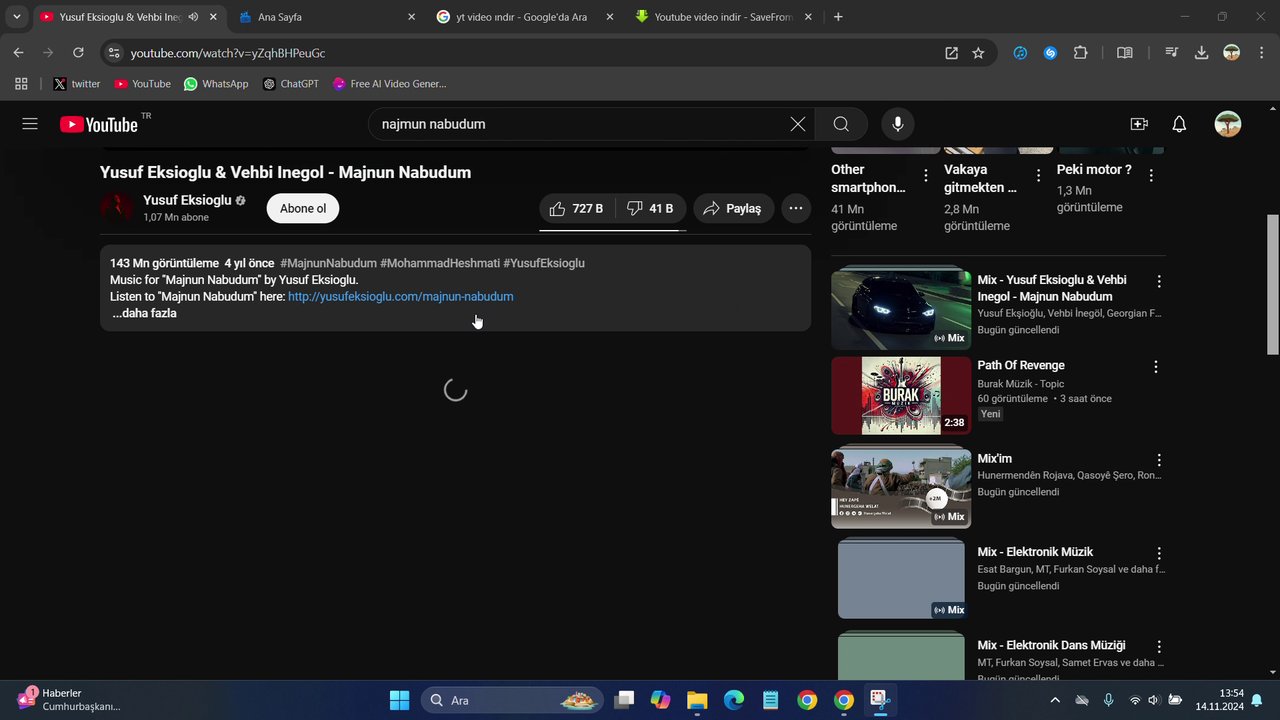Click the Create video icon
This screenshot has width=1280, height=720.
(x=1138, y=124)
